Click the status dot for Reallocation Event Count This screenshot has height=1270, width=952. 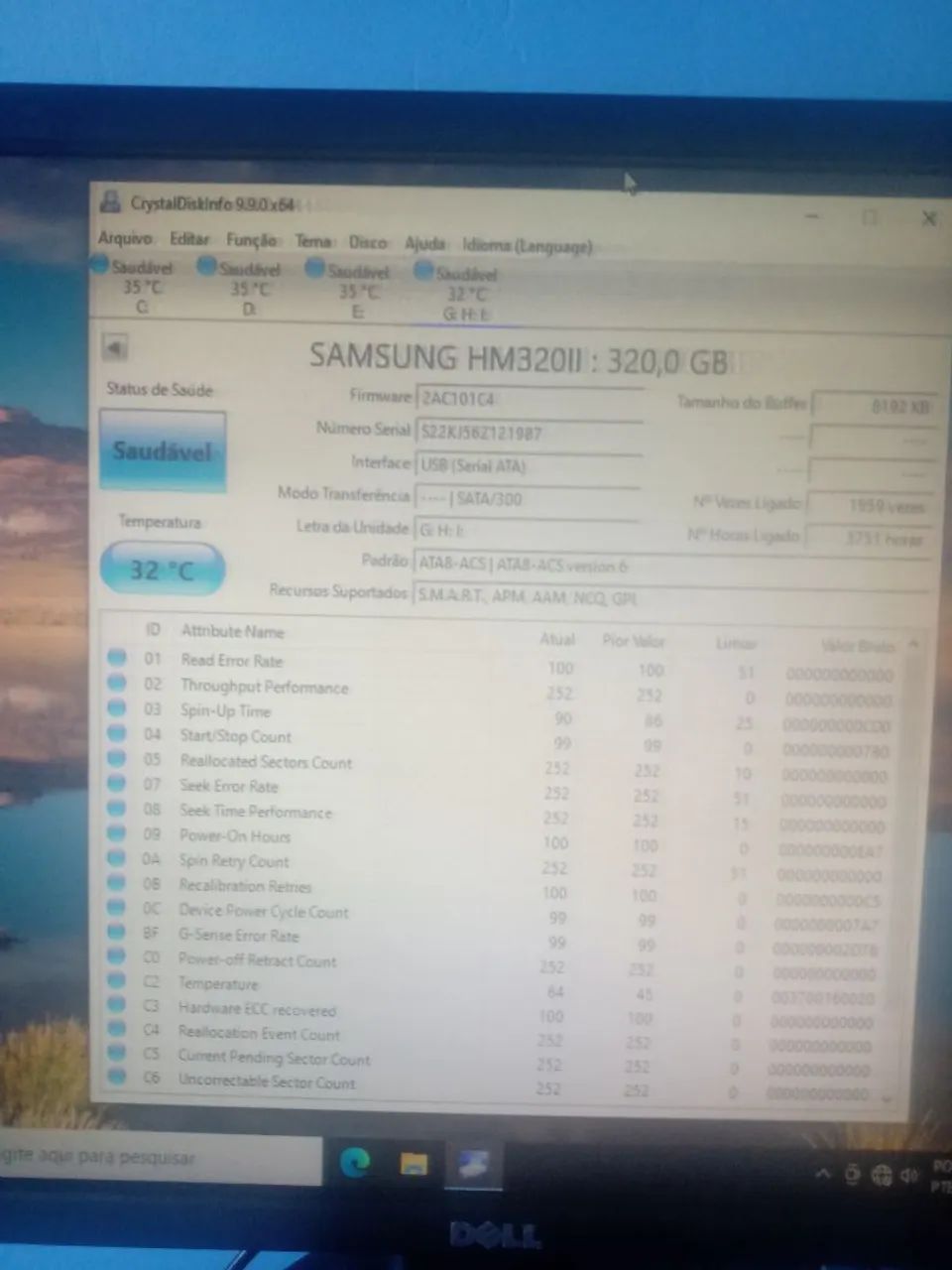point(117,1029)
